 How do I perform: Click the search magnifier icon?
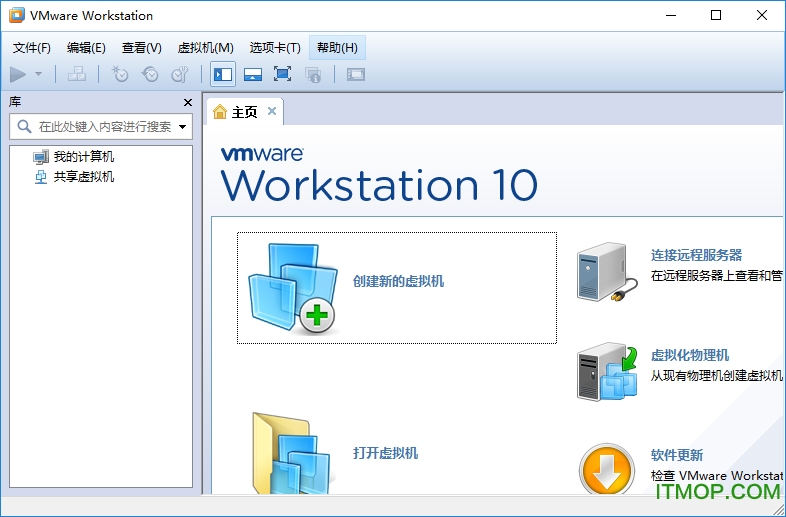click(x=24, y=126)
